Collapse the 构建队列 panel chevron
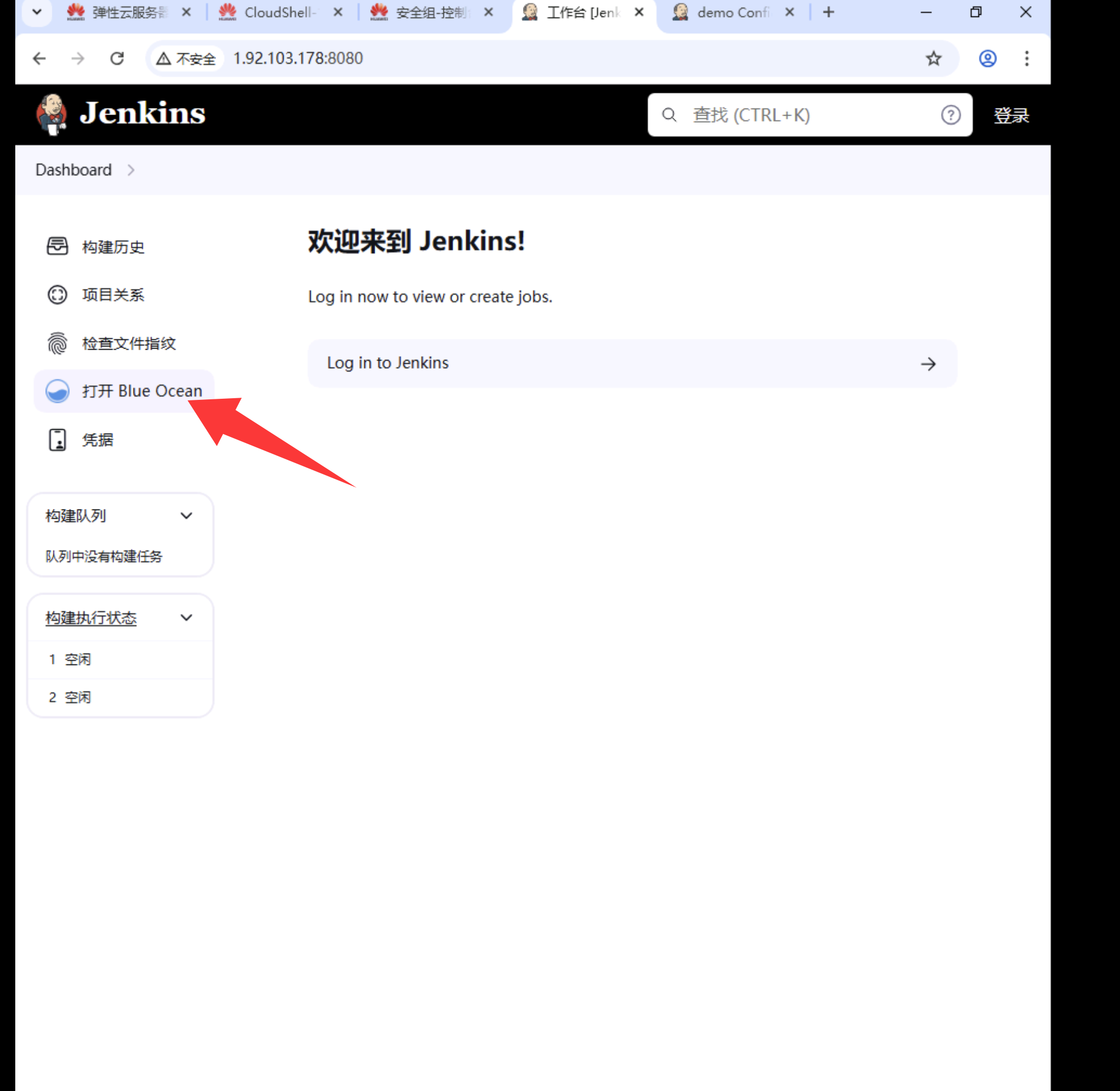 click(x=186, y=515)
